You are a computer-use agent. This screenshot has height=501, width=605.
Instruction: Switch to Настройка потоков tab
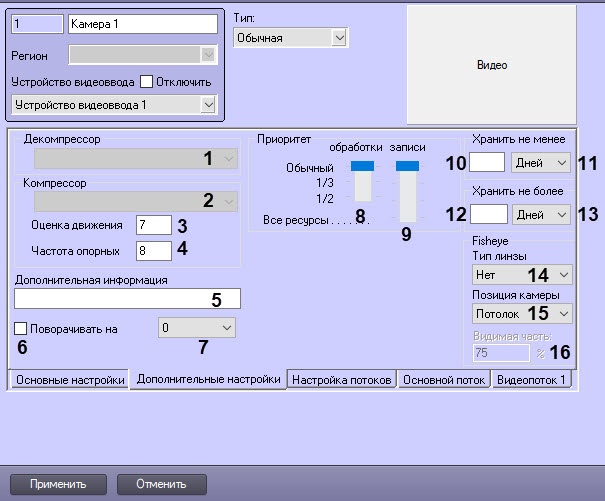pyautogui.click(x=342, y=380)
